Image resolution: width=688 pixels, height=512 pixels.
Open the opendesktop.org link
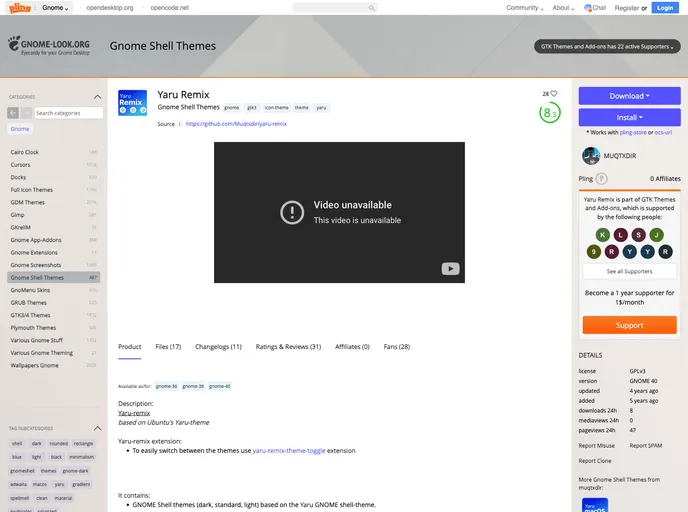point(110,7)
